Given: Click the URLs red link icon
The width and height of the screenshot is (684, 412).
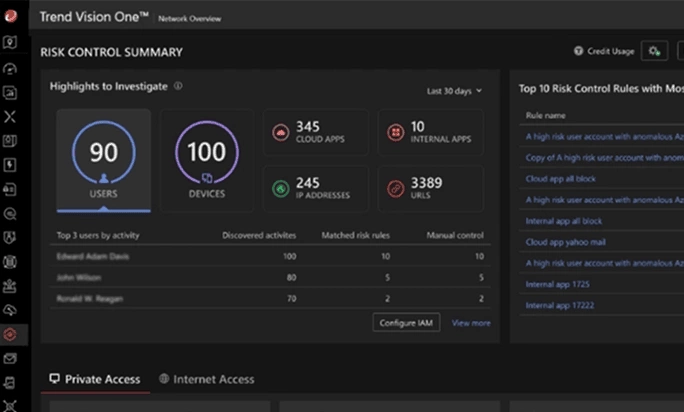Looking at the screenshot, I should click(x=396, y=189).
